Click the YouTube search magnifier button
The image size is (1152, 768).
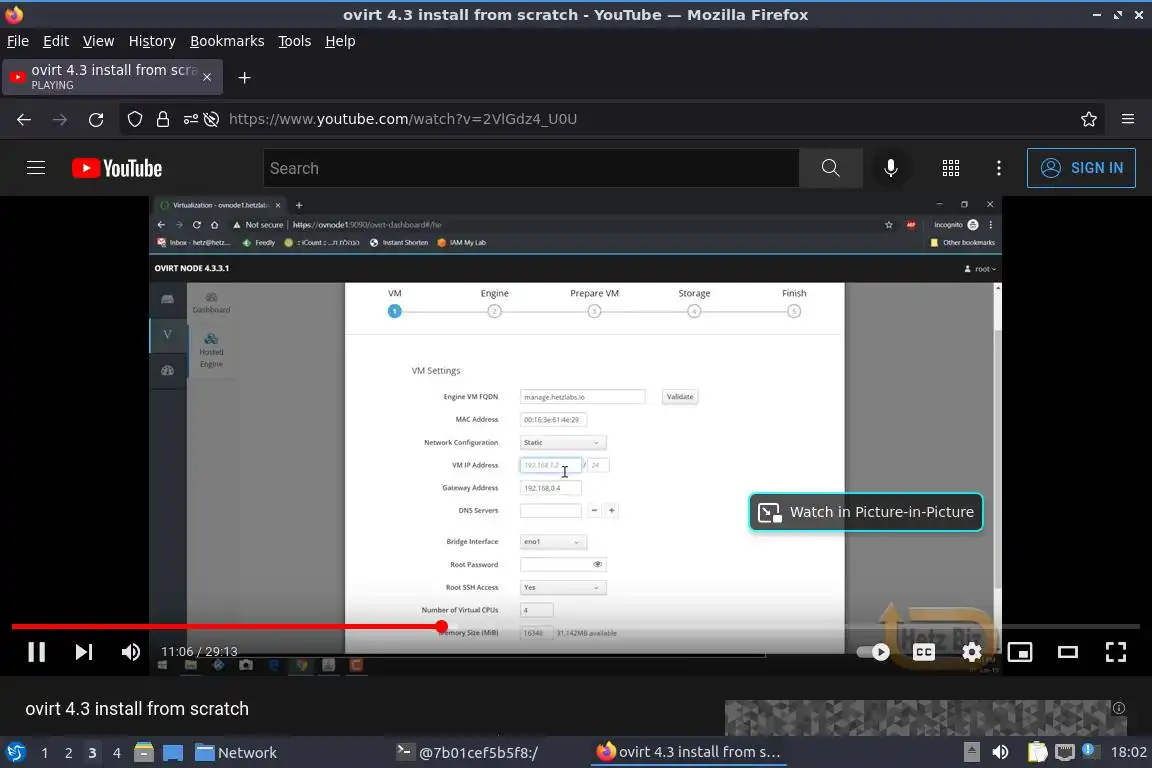click(x=830, y=168)
